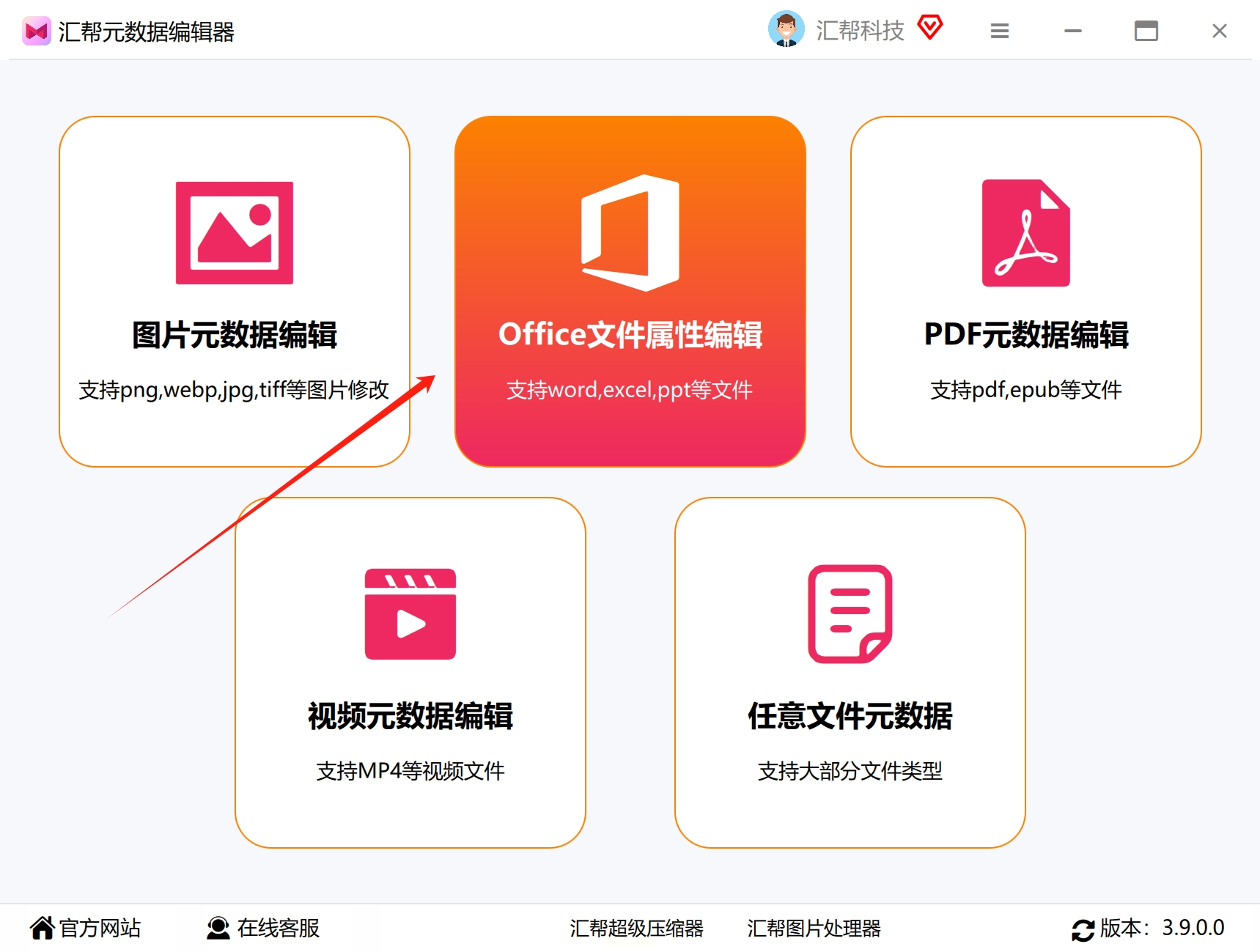Click the video clapperboard play icon

(410, 614)
